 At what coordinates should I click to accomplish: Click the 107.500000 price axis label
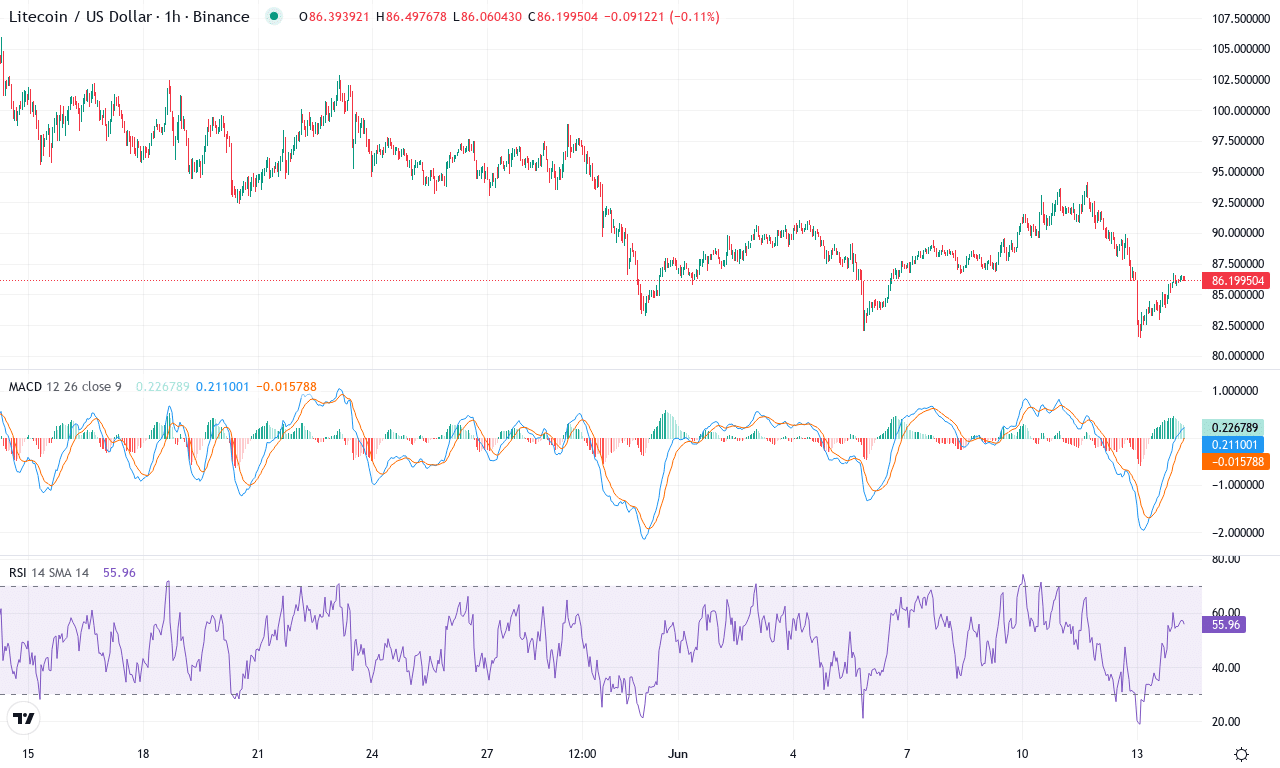pyautogui.click(x=1240, y=18)
